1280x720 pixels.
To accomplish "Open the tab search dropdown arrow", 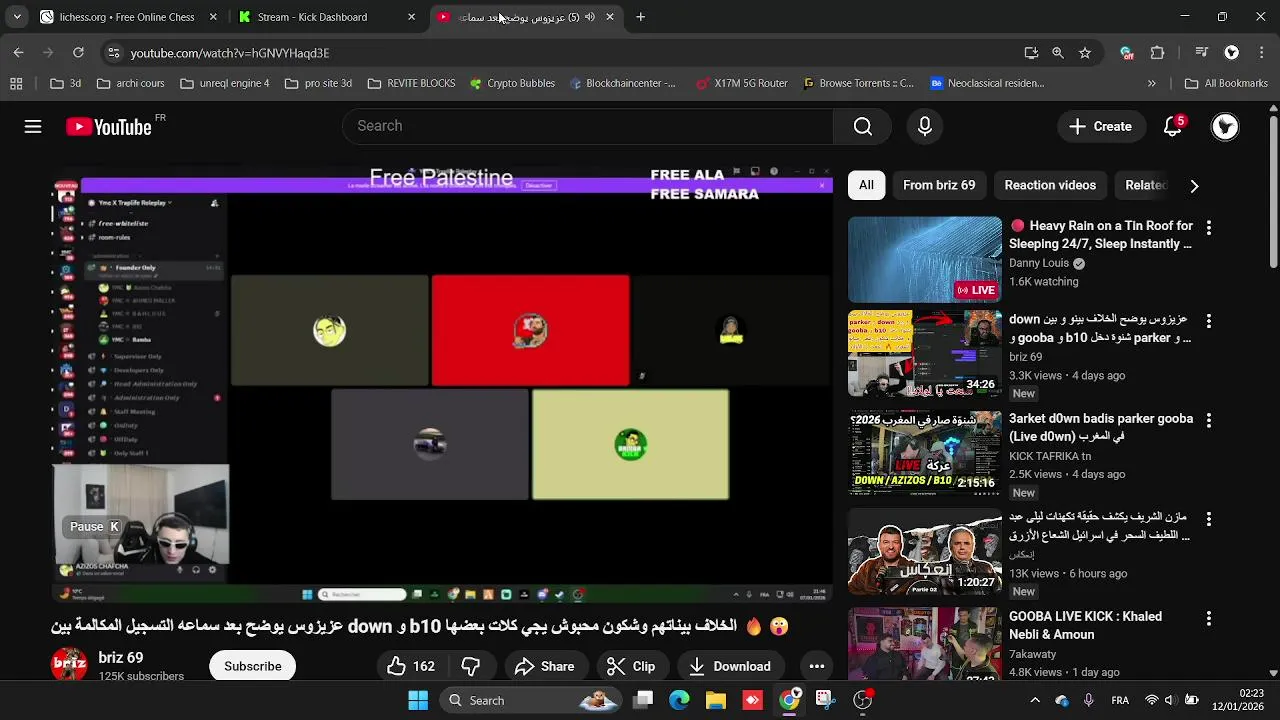I will click(x=17, y=17).
